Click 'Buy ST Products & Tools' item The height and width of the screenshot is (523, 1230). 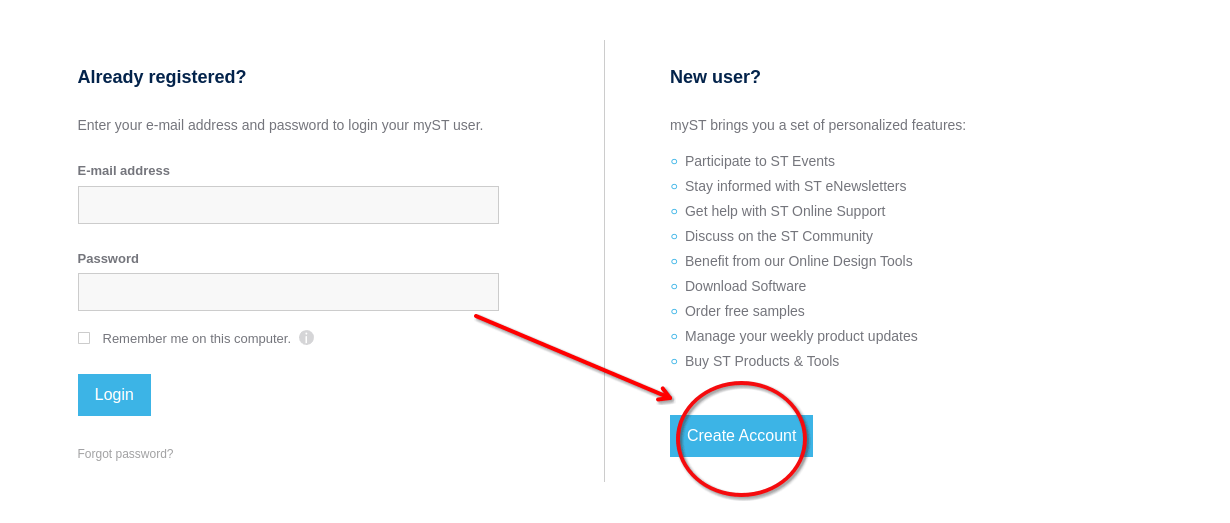761,361
